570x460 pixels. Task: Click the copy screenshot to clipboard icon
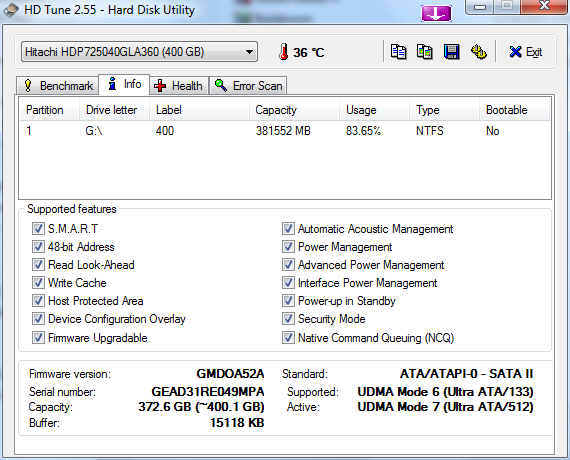point(425,52)
